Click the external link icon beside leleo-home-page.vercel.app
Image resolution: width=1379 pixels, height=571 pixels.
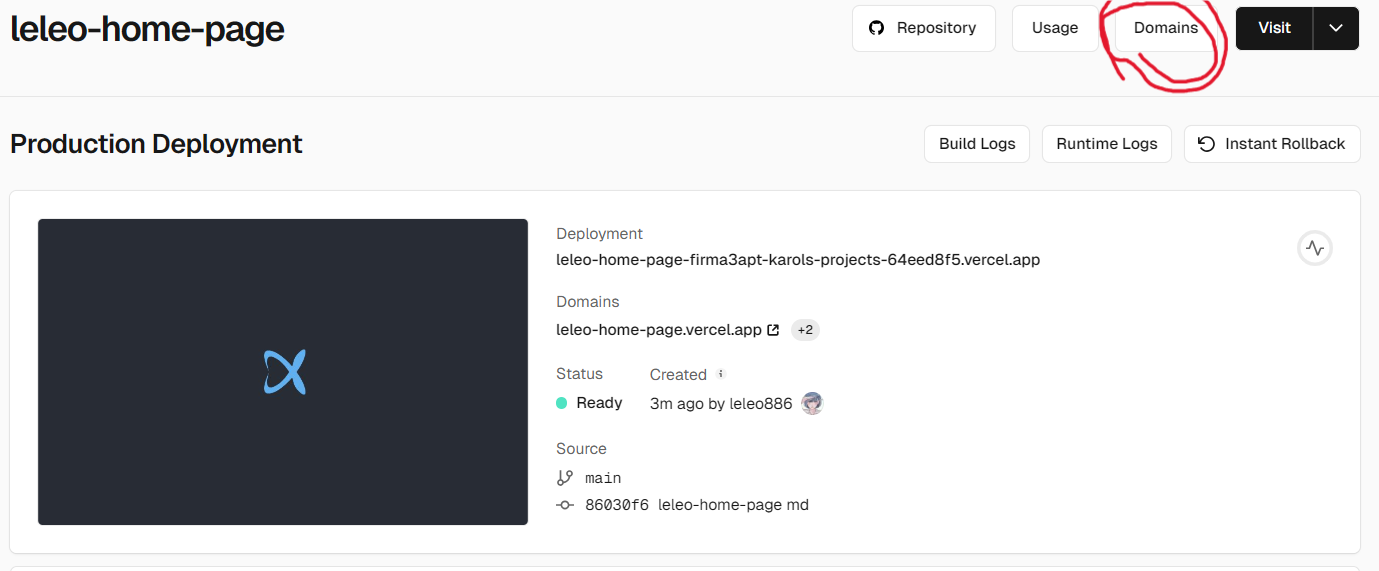tap(773, 330)
